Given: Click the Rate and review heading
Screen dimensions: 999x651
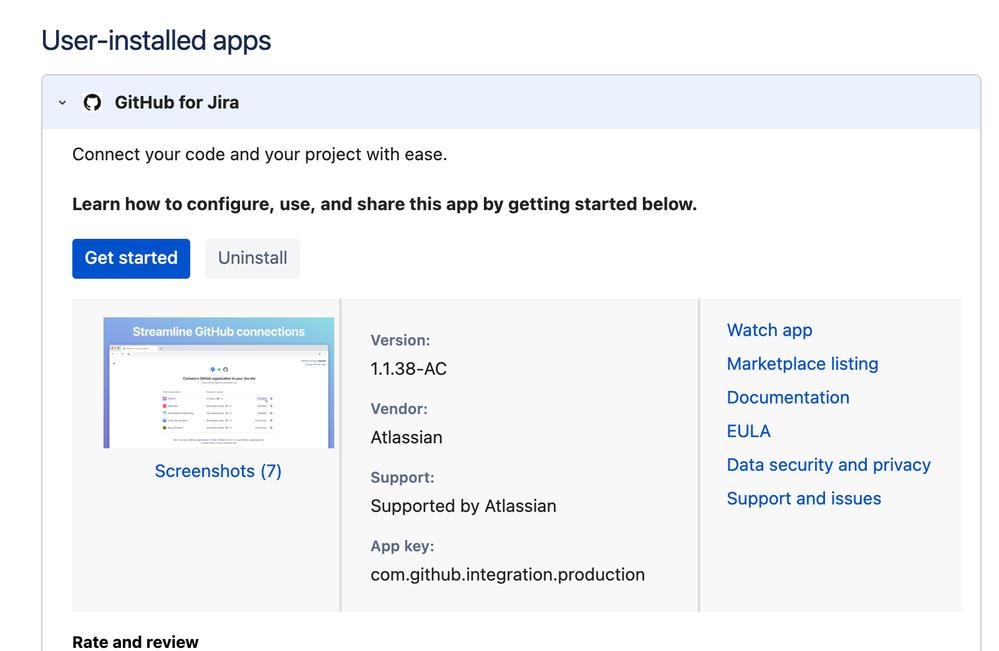Looking at the screenshot, I should tap(135, 642).
